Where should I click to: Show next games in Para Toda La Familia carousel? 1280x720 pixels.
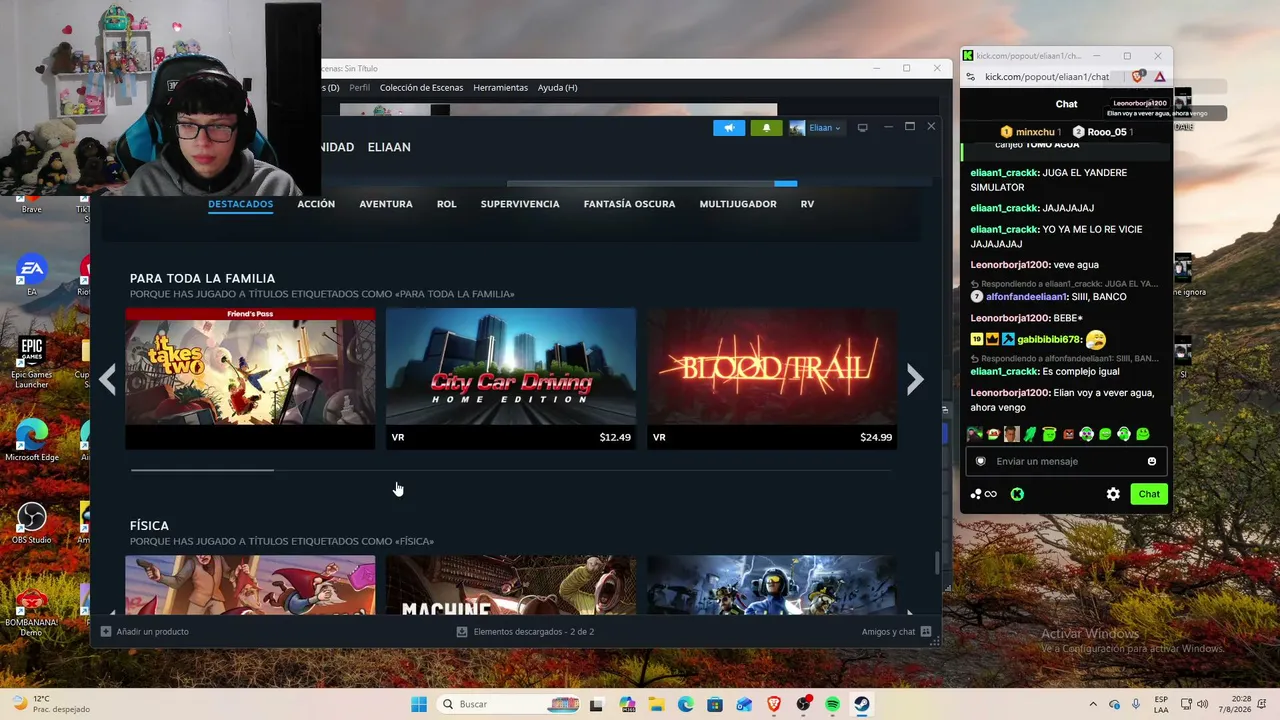click(x=915, y=379)
